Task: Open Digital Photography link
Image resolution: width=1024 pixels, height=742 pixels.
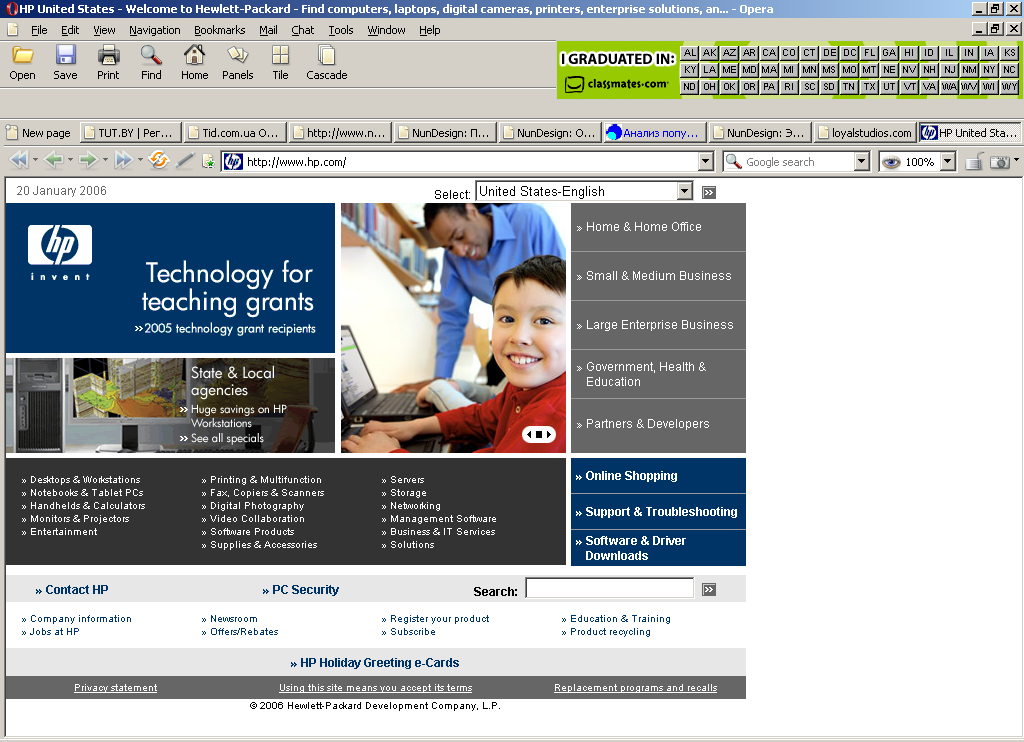Action: (257, 506)
